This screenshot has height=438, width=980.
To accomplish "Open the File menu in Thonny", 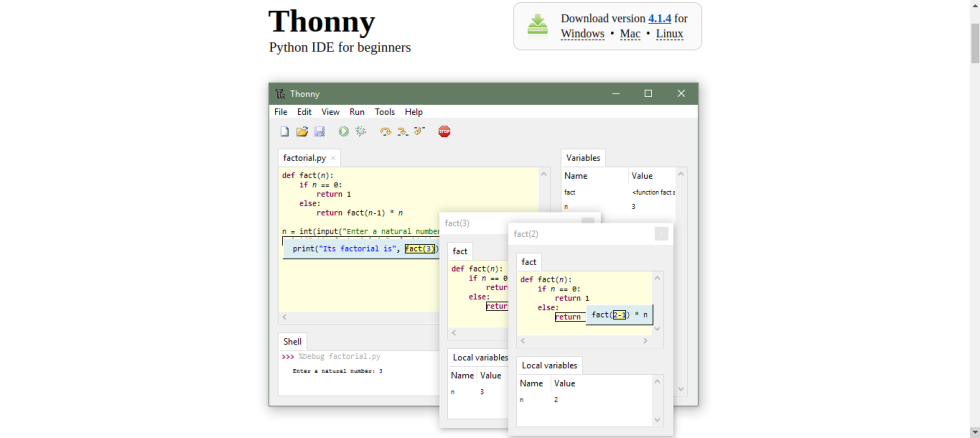I will click(x=281, y=112).
